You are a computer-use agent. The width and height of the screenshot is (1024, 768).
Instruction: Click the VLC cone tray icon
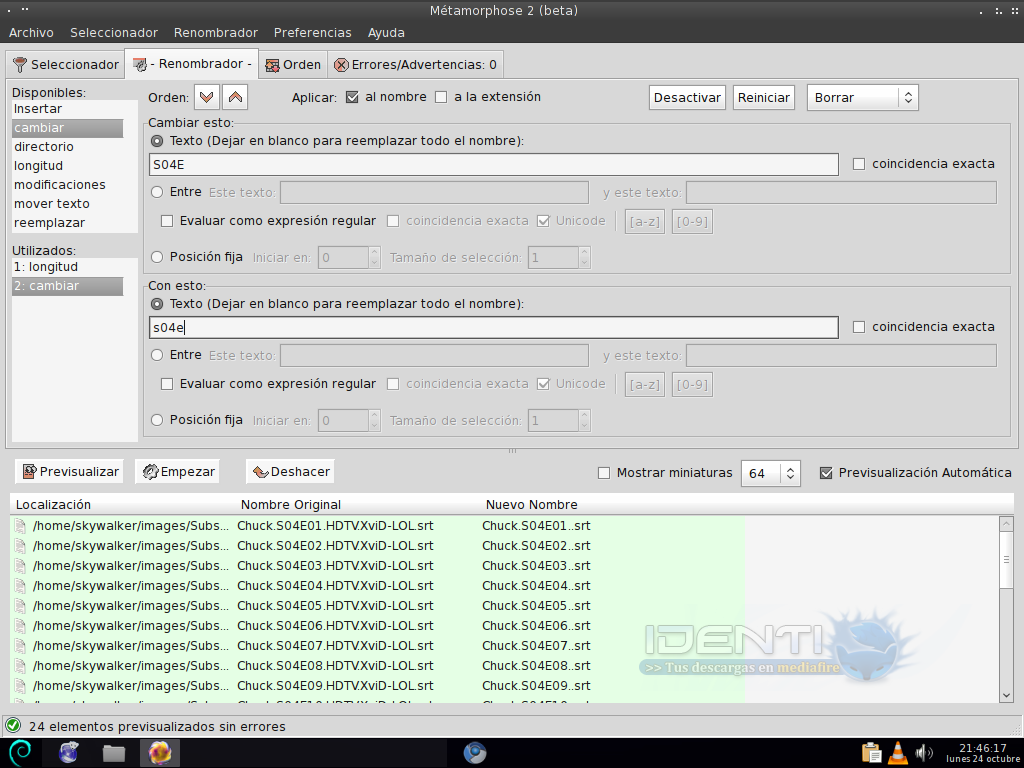tap(898, 753)
